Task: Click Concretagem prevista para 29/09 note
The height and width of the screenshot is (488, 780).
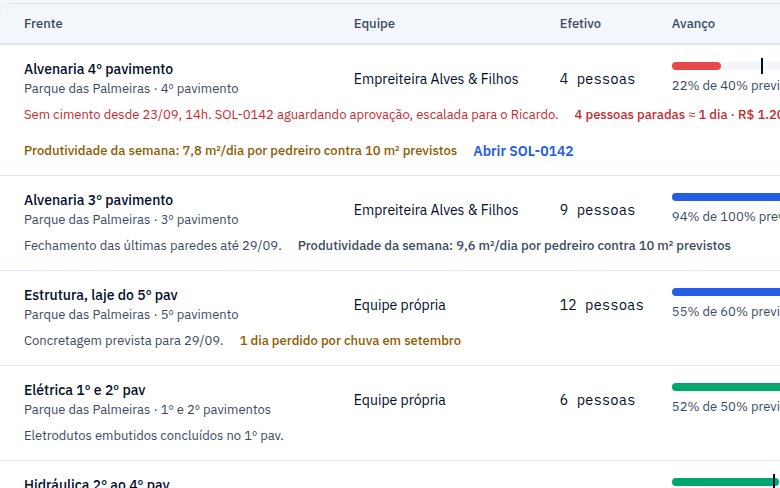Action: (x=123, y=341)
